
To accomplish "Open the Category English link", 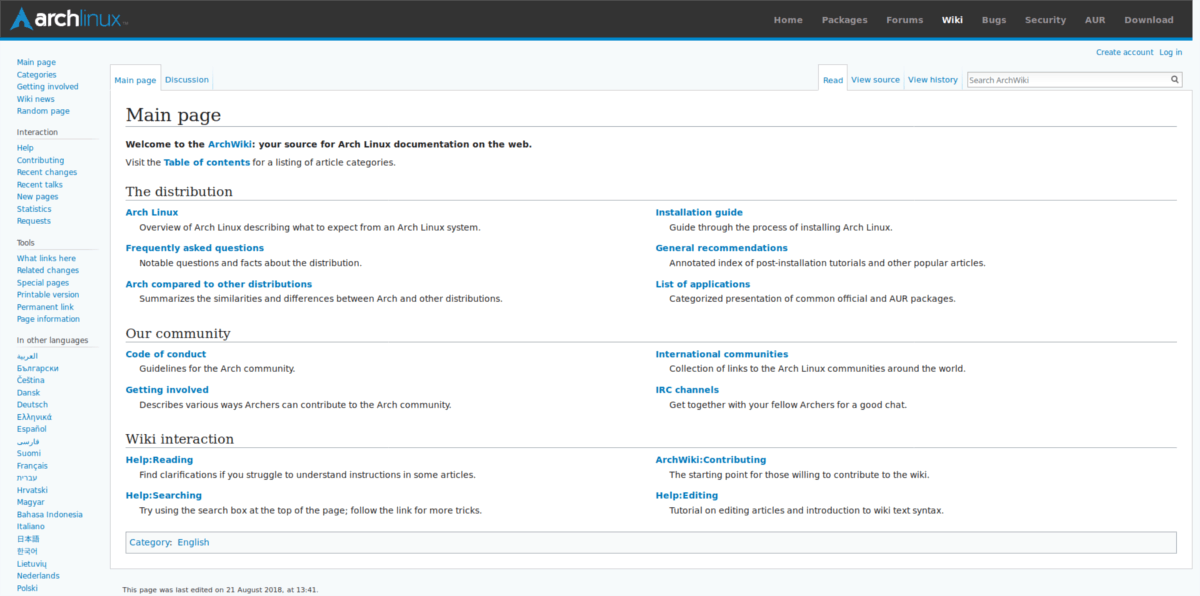I will point(193,541).
